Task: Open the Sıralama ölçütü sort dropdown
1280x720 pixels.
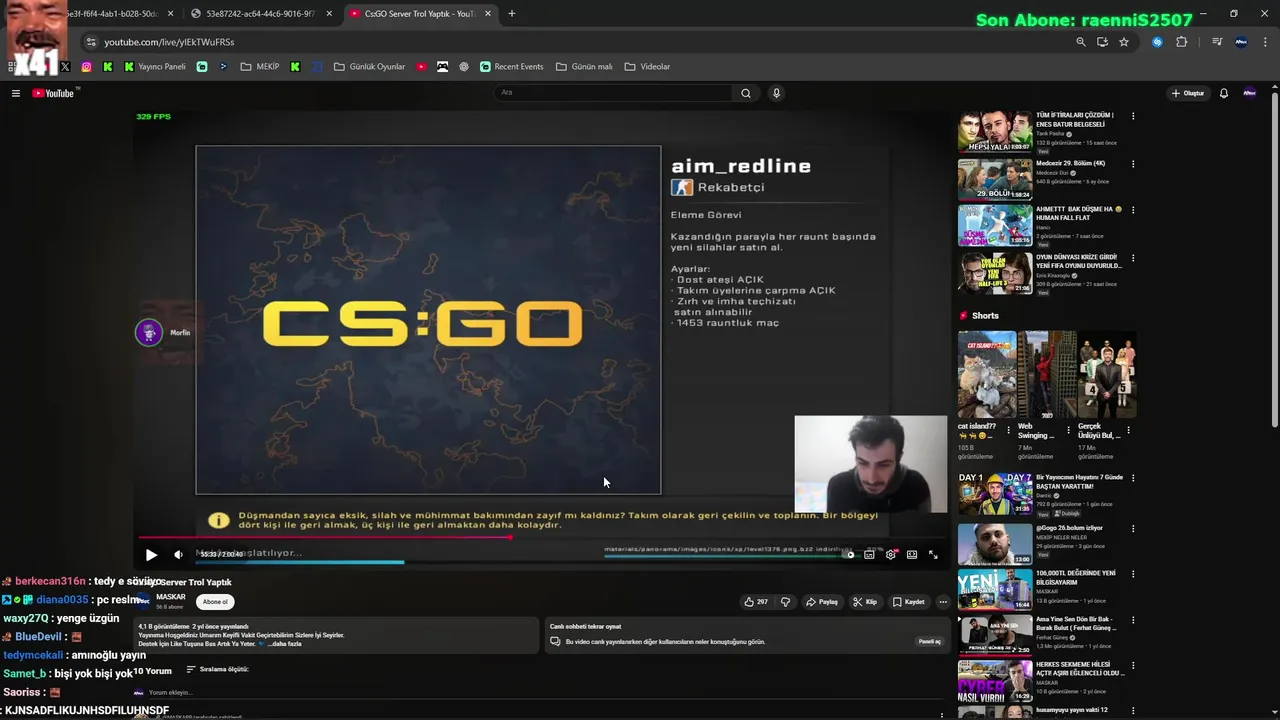Action: point(217,669)
